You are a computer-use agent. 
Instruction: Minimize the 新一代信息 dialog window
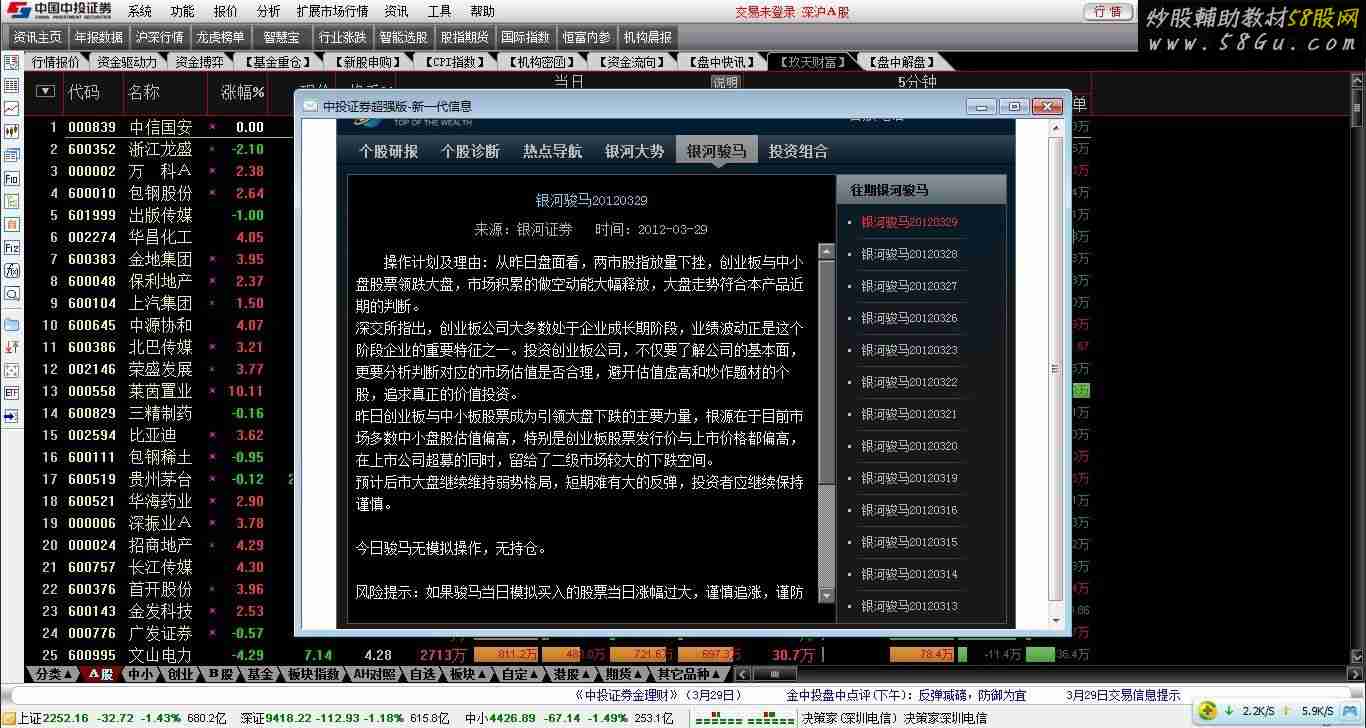coord(982,107)
